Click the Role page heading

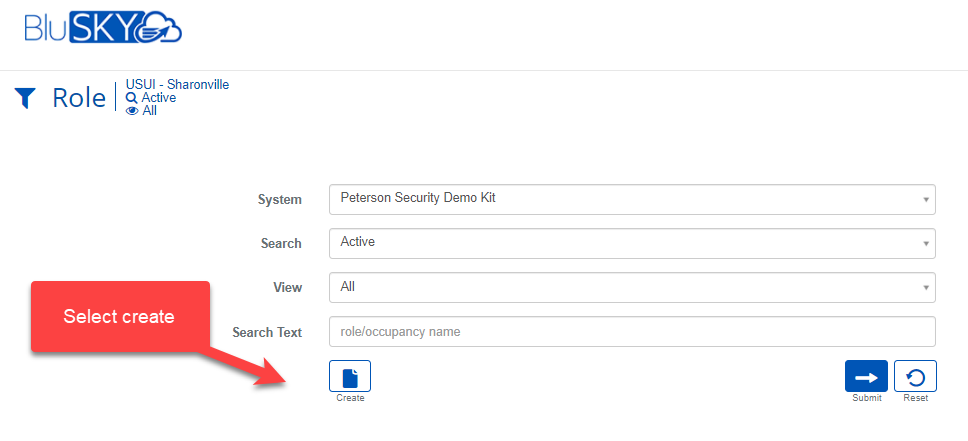pos(79,98)
